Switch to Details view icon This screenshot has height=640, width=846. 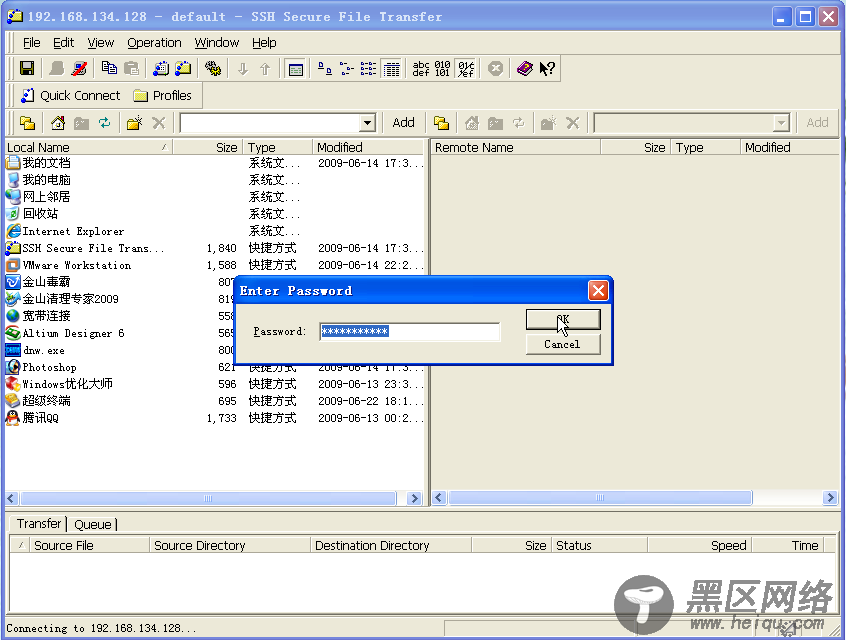point(391,69)
